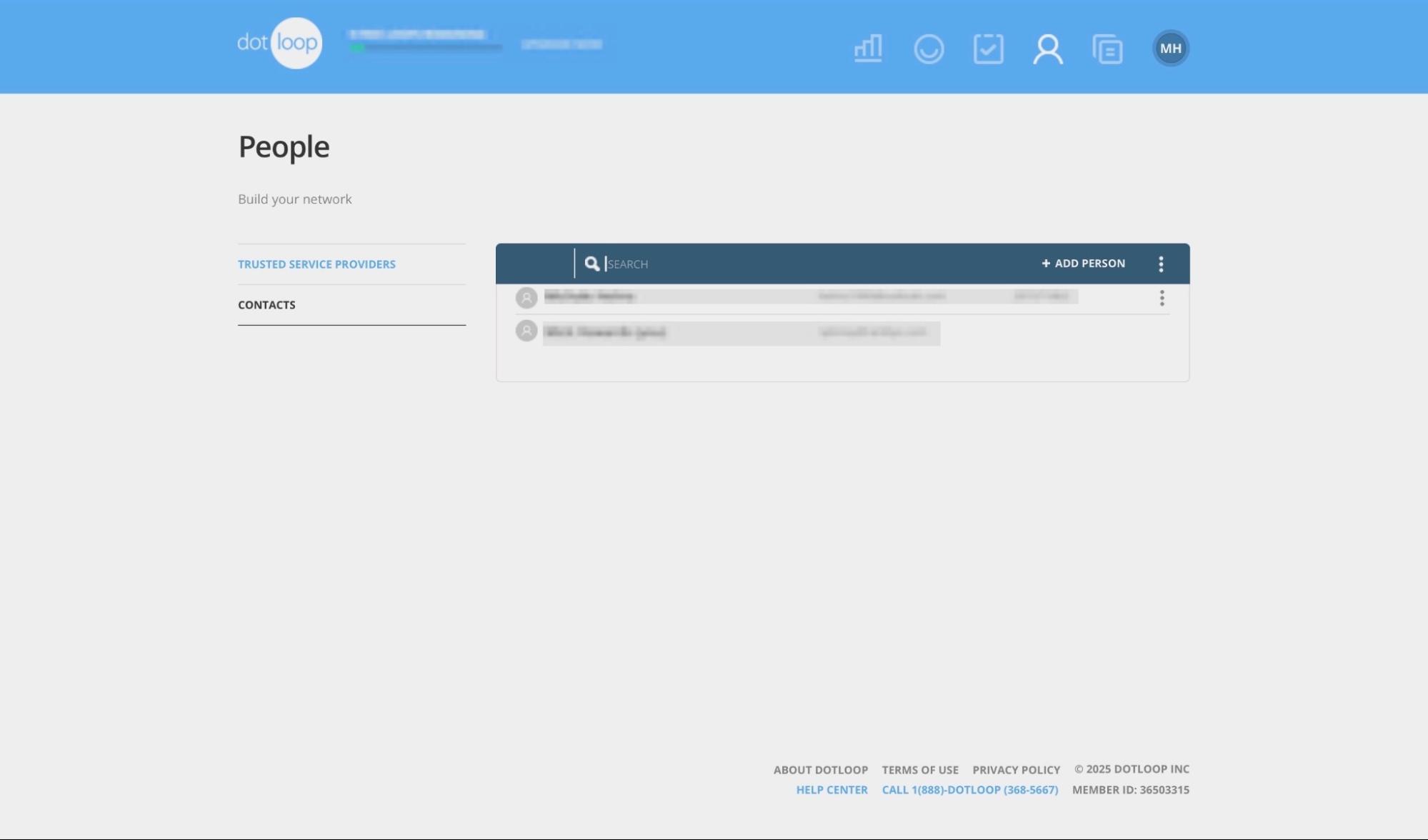This screenshot has width=1428, height=840.
Task: Select the Loops circle icon in navigation
Action: pyautogui.click(x=929, y=49)
